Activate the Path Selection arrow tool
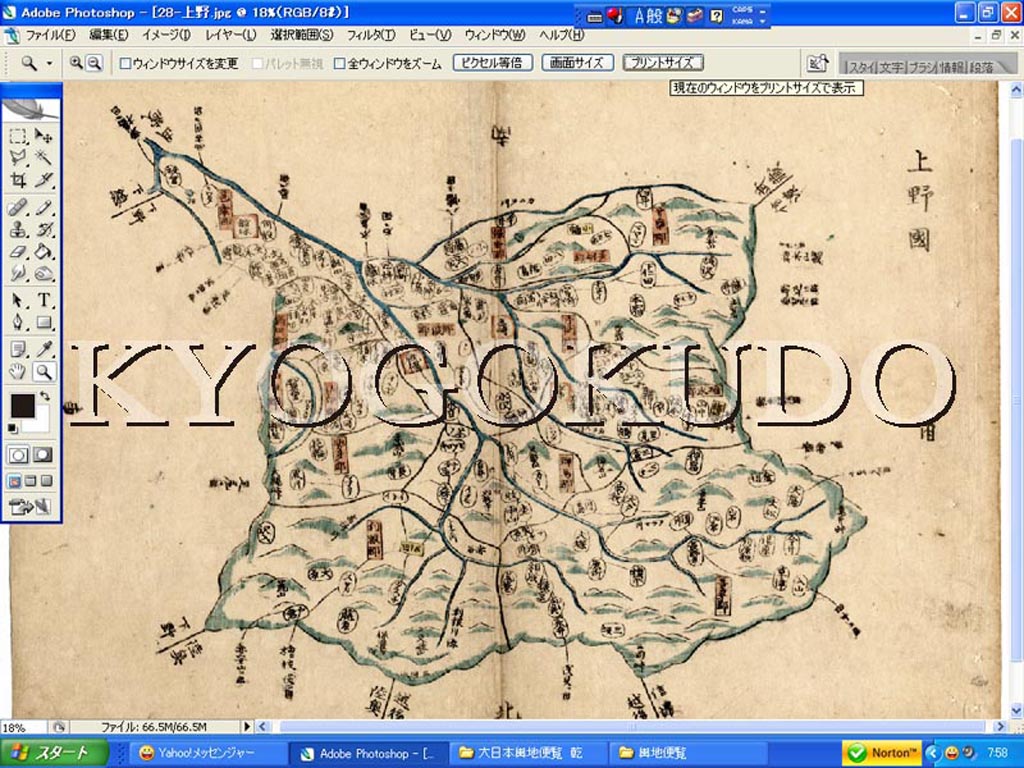 tap(18, 300)
